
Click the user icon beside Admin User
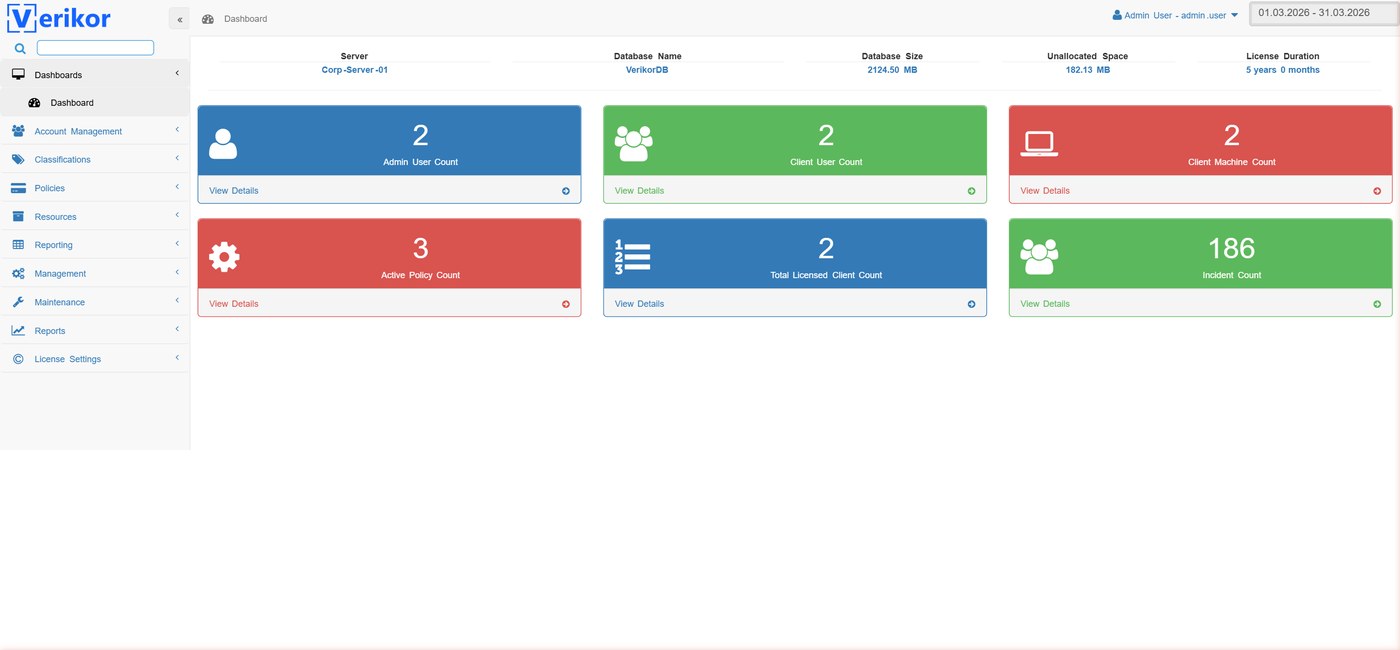[1117, 15]
